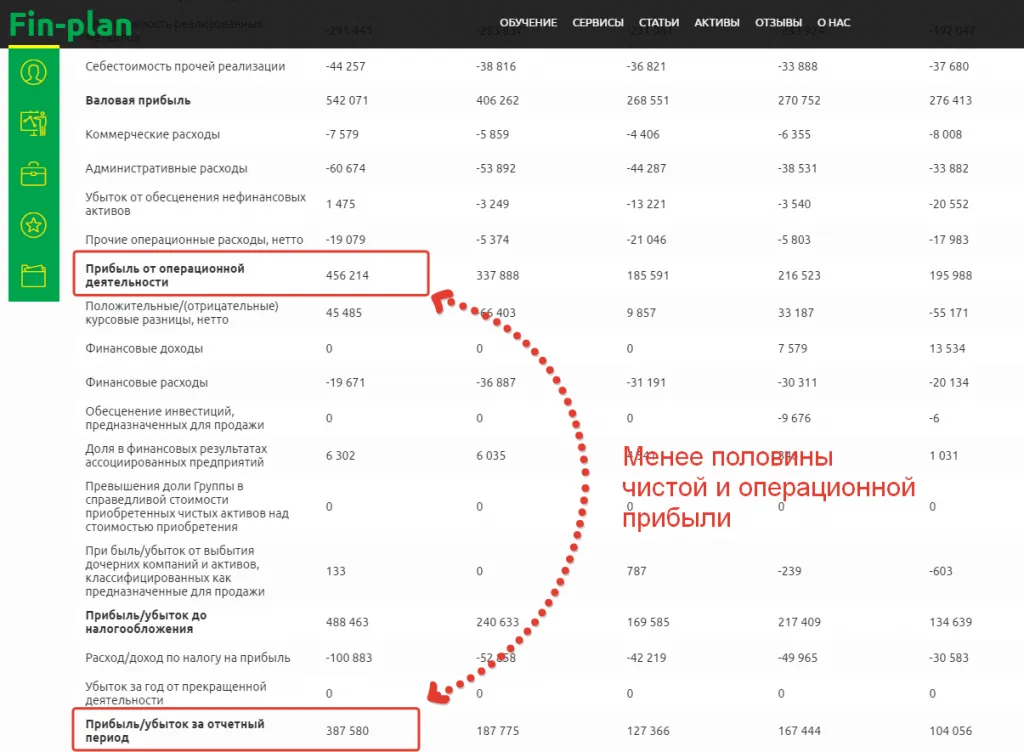Select 'Расход/доход по налогу на прибыль' label

tap(187, 658)
